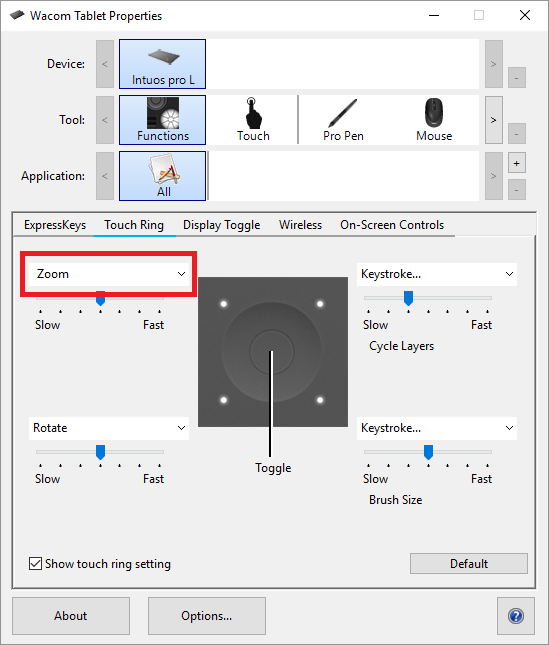The image size is (549, 645).
Task: Open the Rotate function dropdown
Action: [x=109, y=428]
